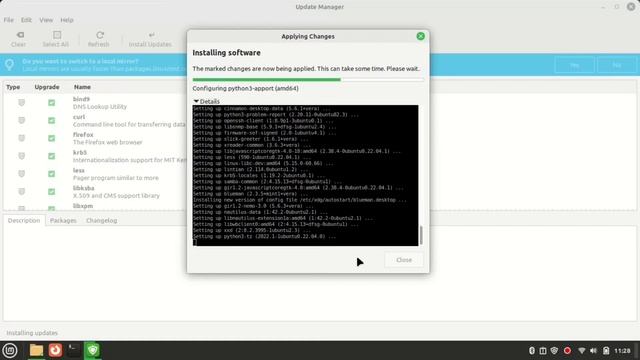Select the firefox package row
This screenshot has height=360, width=640.
click(96, 138)
